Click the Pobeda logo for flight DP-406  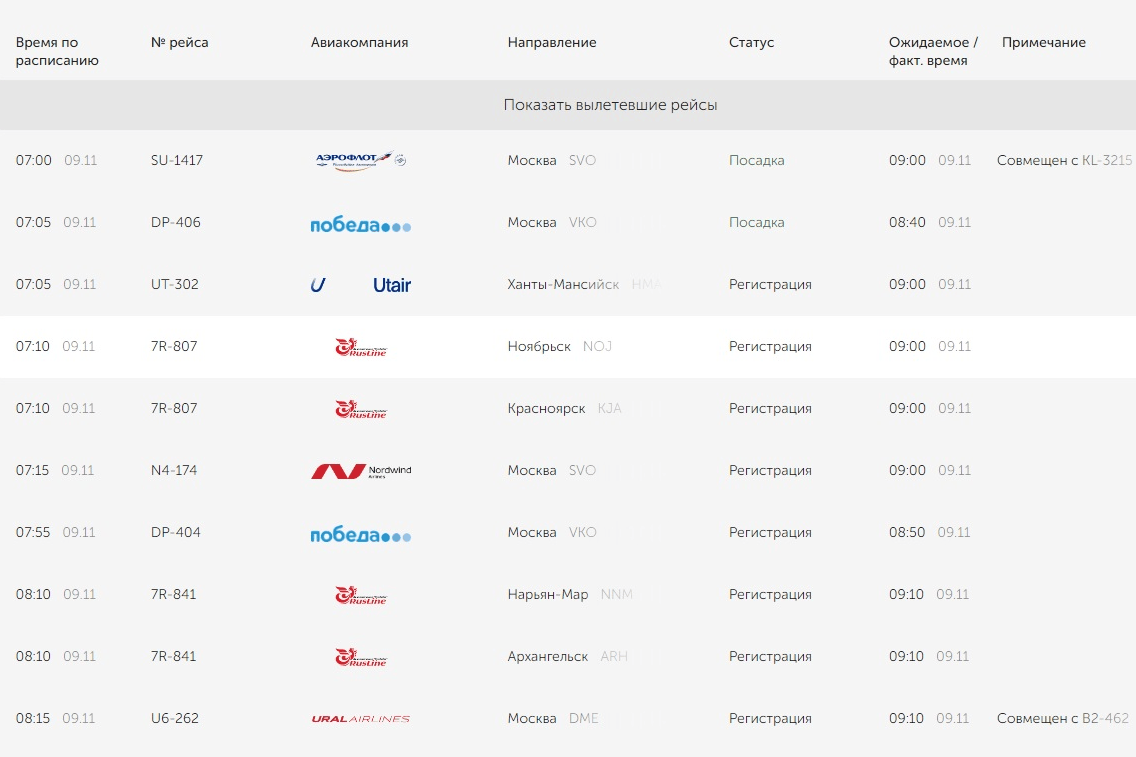361,225
